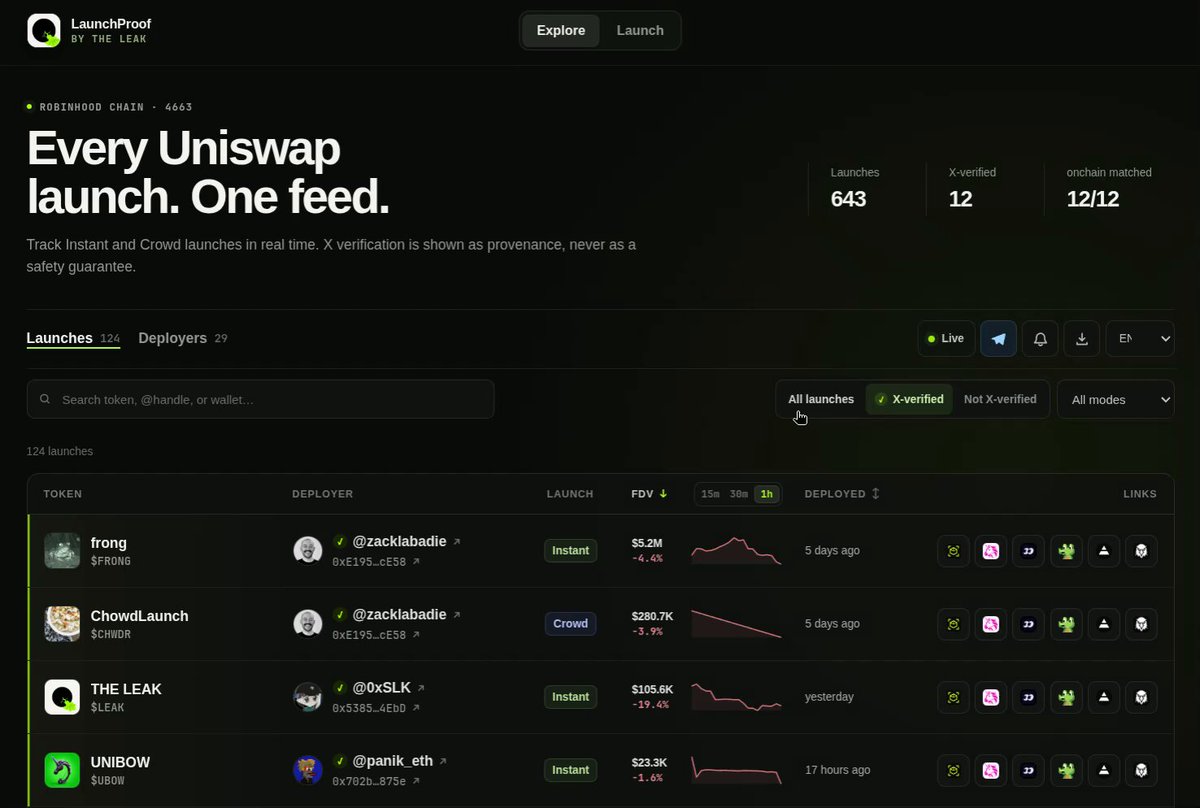Screen dimensions: 1200x808
Task: Open the scanner face link icon for UNIBOW
Action: tap(953, 770)
